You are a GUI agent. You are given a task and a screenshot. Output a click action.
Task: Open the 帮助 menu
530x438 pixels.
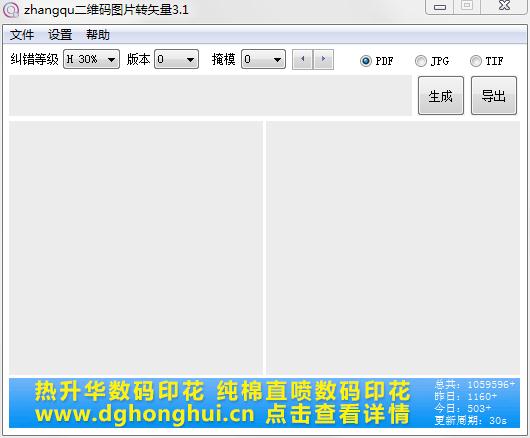click(98, 35)
